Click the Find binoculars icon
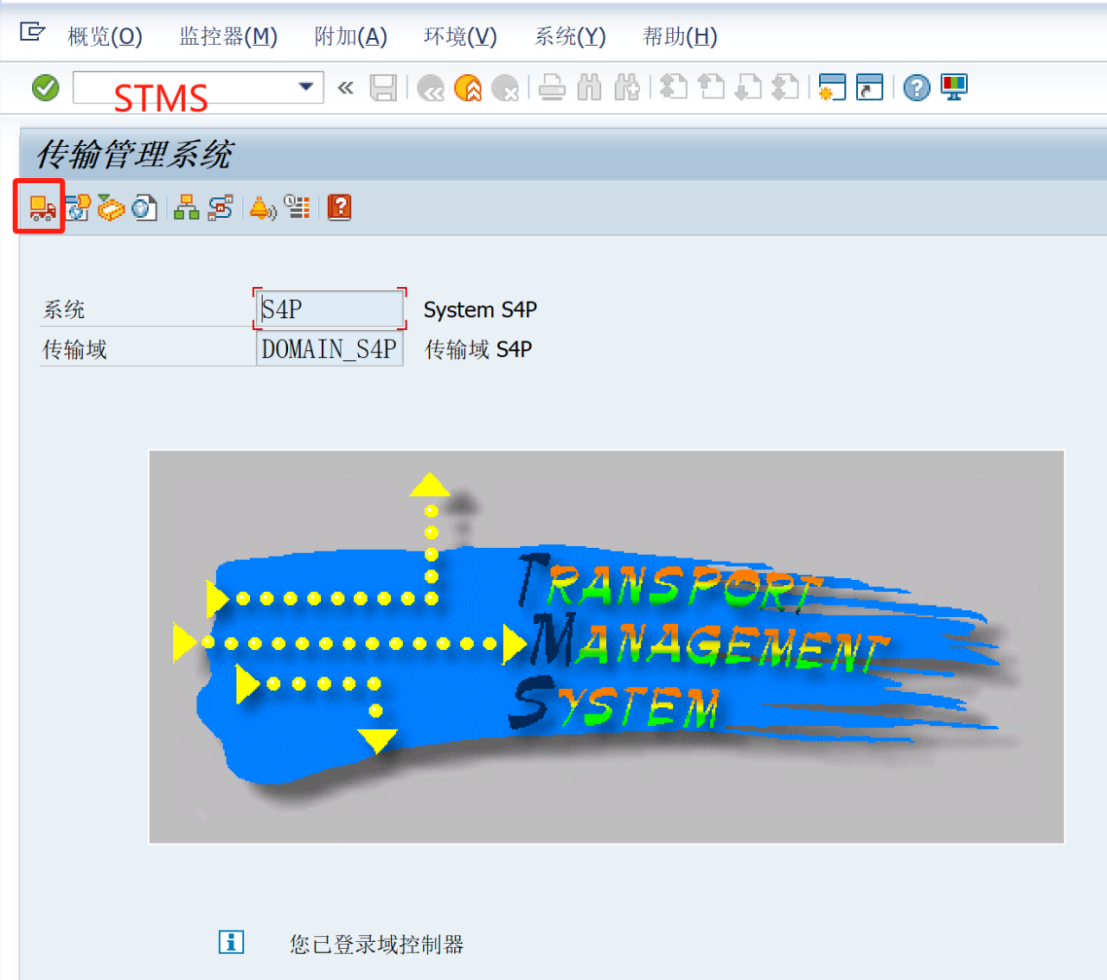Screen dimensions: 1107x980 tap(590, 88)
